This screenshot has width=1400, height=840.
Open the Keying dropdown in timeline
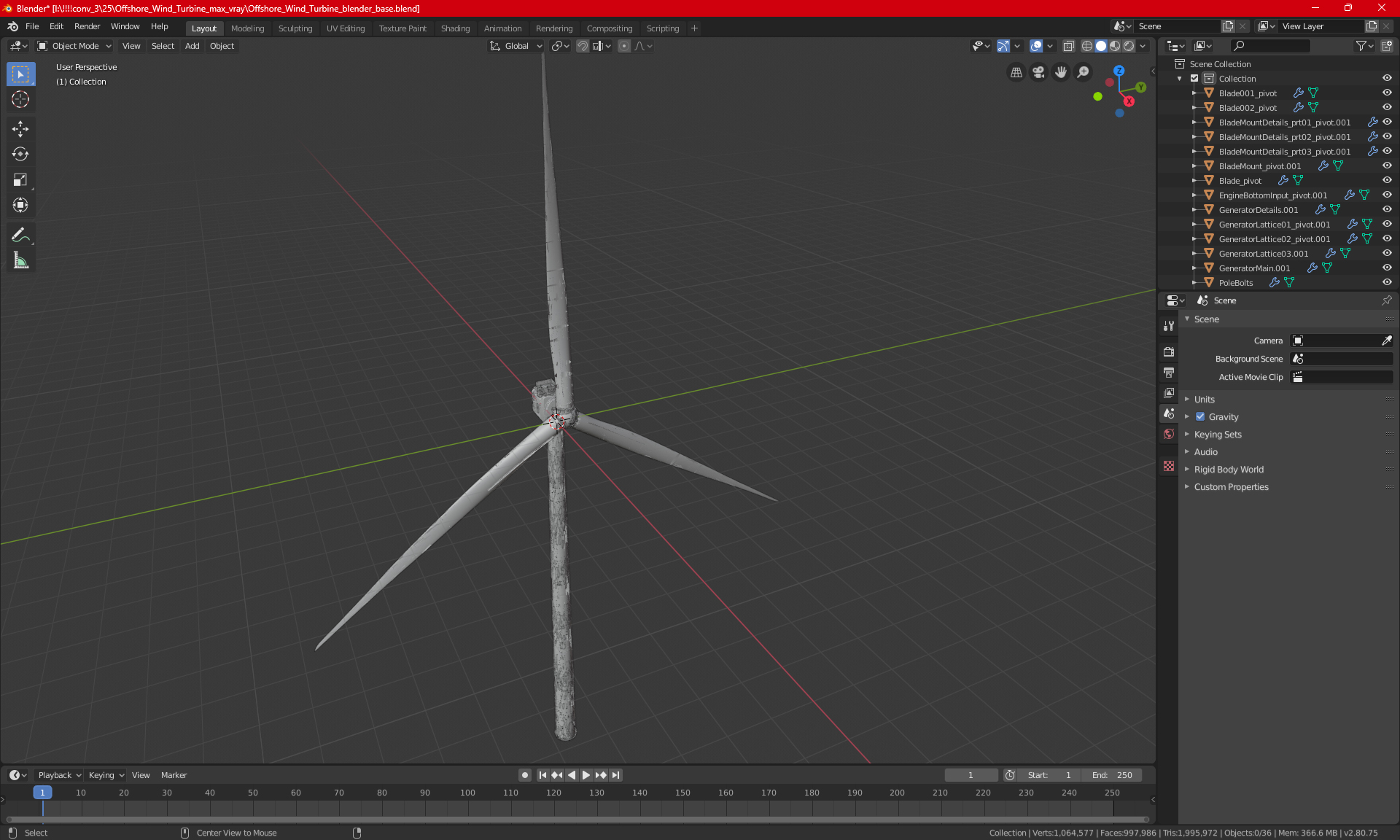106,775
